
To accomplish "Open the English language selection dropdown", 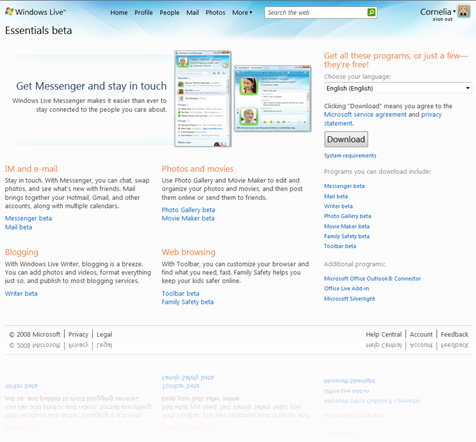I will click(398, 88).
